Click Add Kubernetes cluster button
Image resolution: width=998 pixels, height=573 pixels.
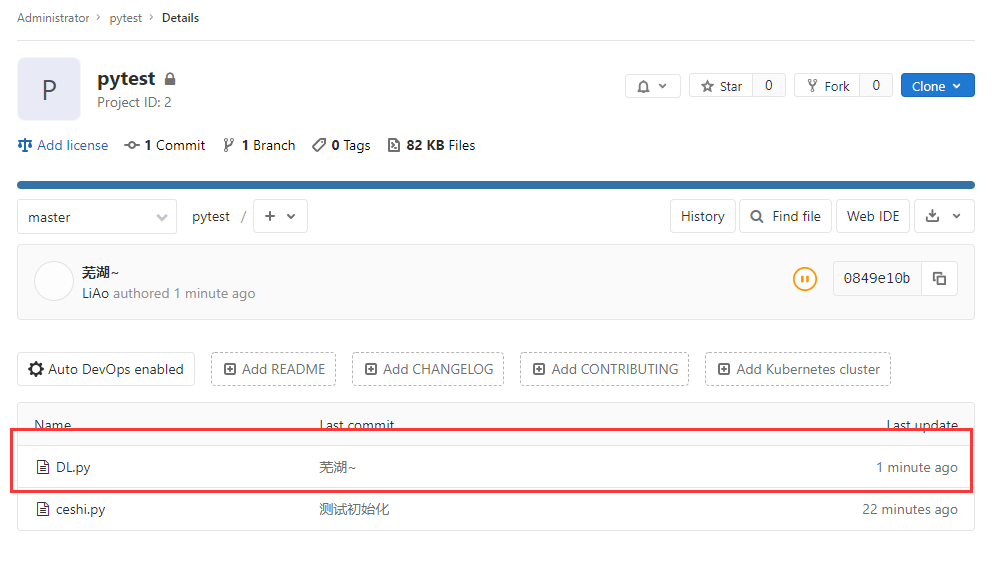[x=798, y=369]
